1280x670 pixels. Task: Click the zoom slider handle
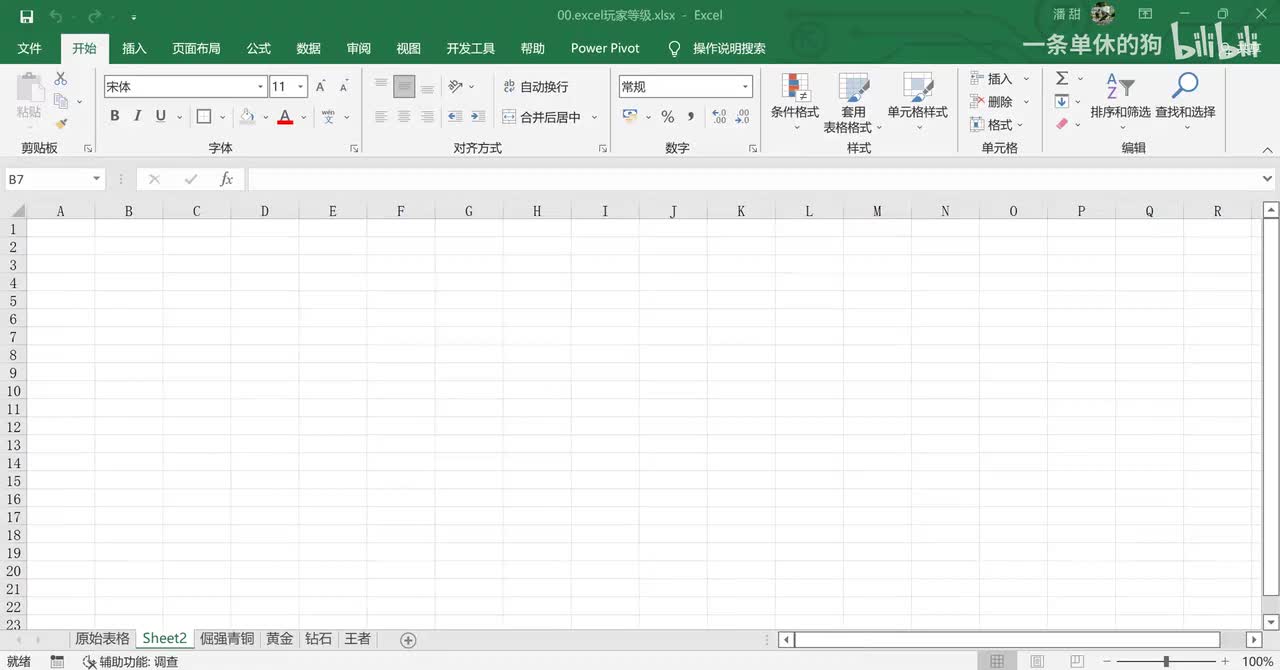[x=1166, y=661]
